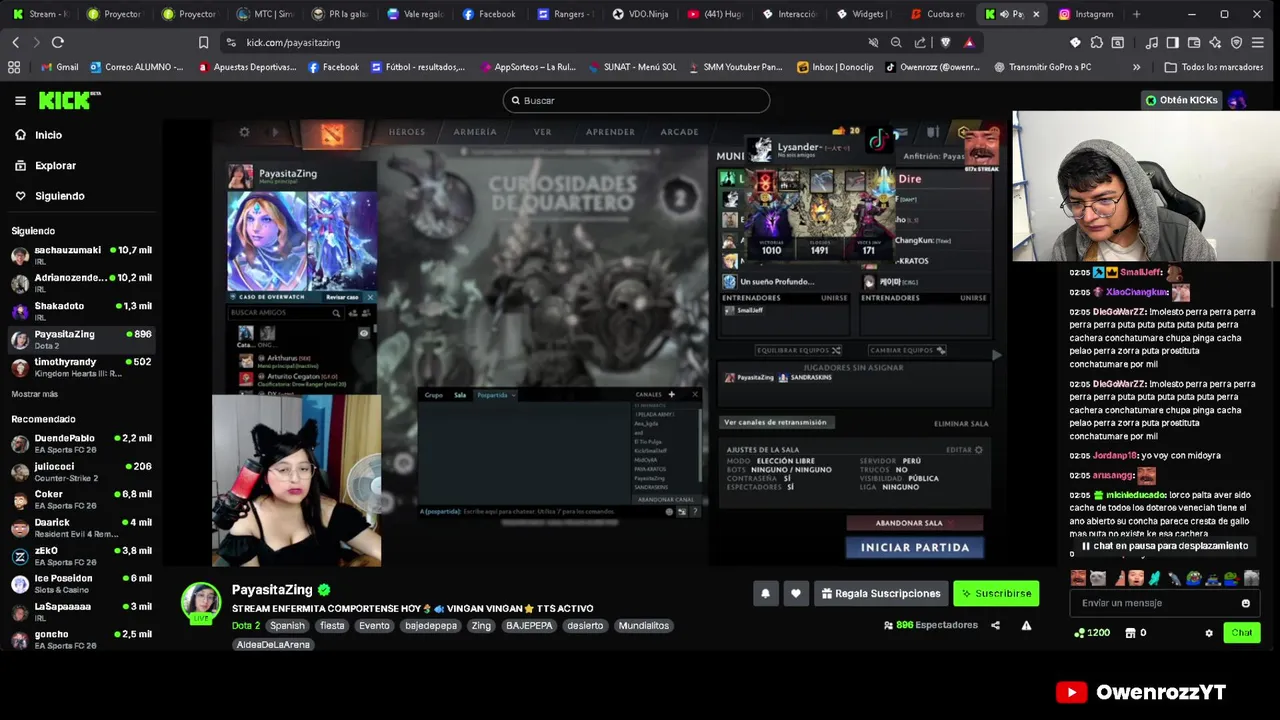Open site info icon beside kick.com URL
1280x720 pixels.
click(x=231, y=42)
